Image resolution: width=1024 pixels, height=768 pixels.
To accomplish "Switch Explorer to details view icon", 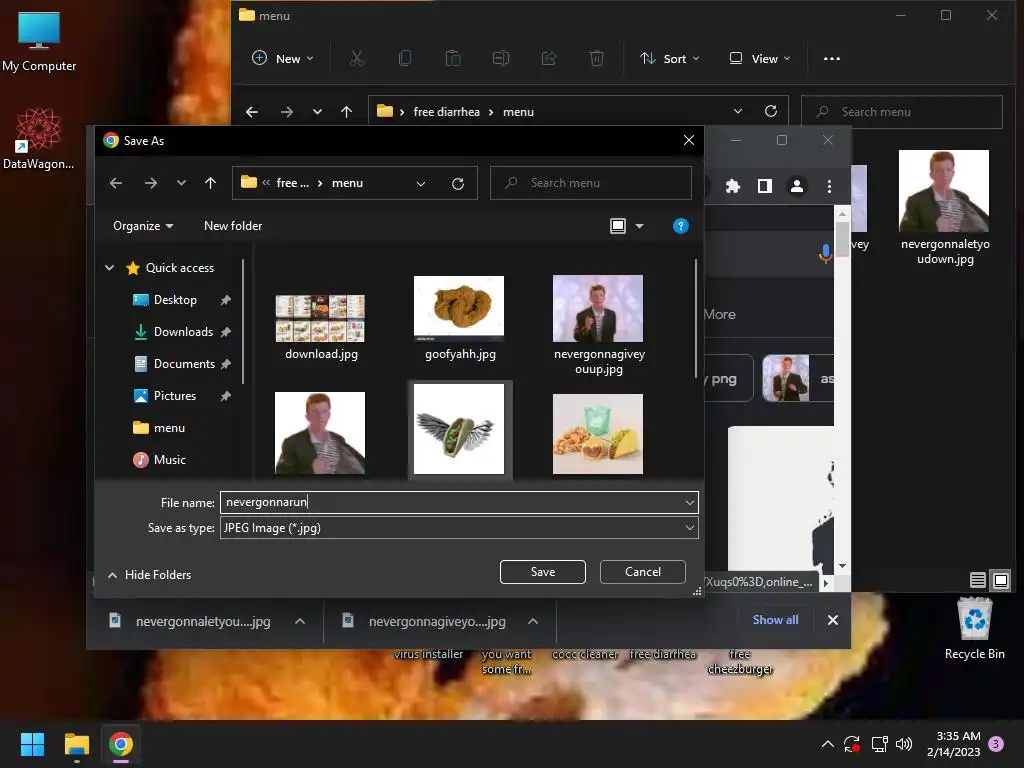I will (x=978, y=580).
